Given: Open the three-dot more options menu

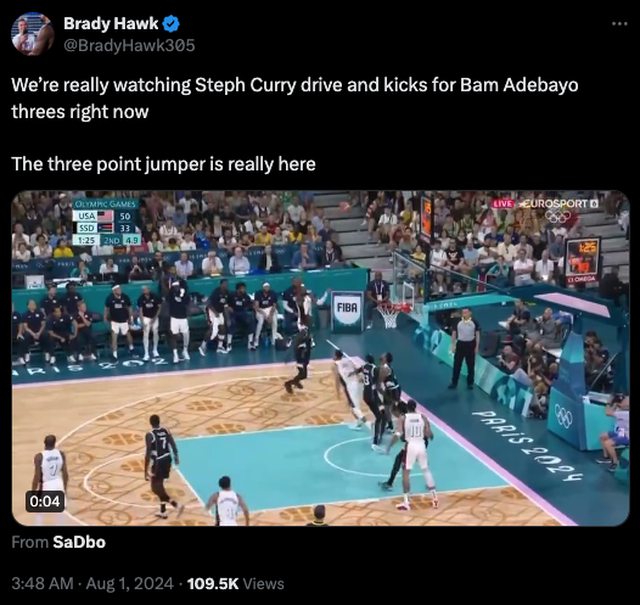Looking at the screenshot, I should pyautogui.click(x=620, y=24).
